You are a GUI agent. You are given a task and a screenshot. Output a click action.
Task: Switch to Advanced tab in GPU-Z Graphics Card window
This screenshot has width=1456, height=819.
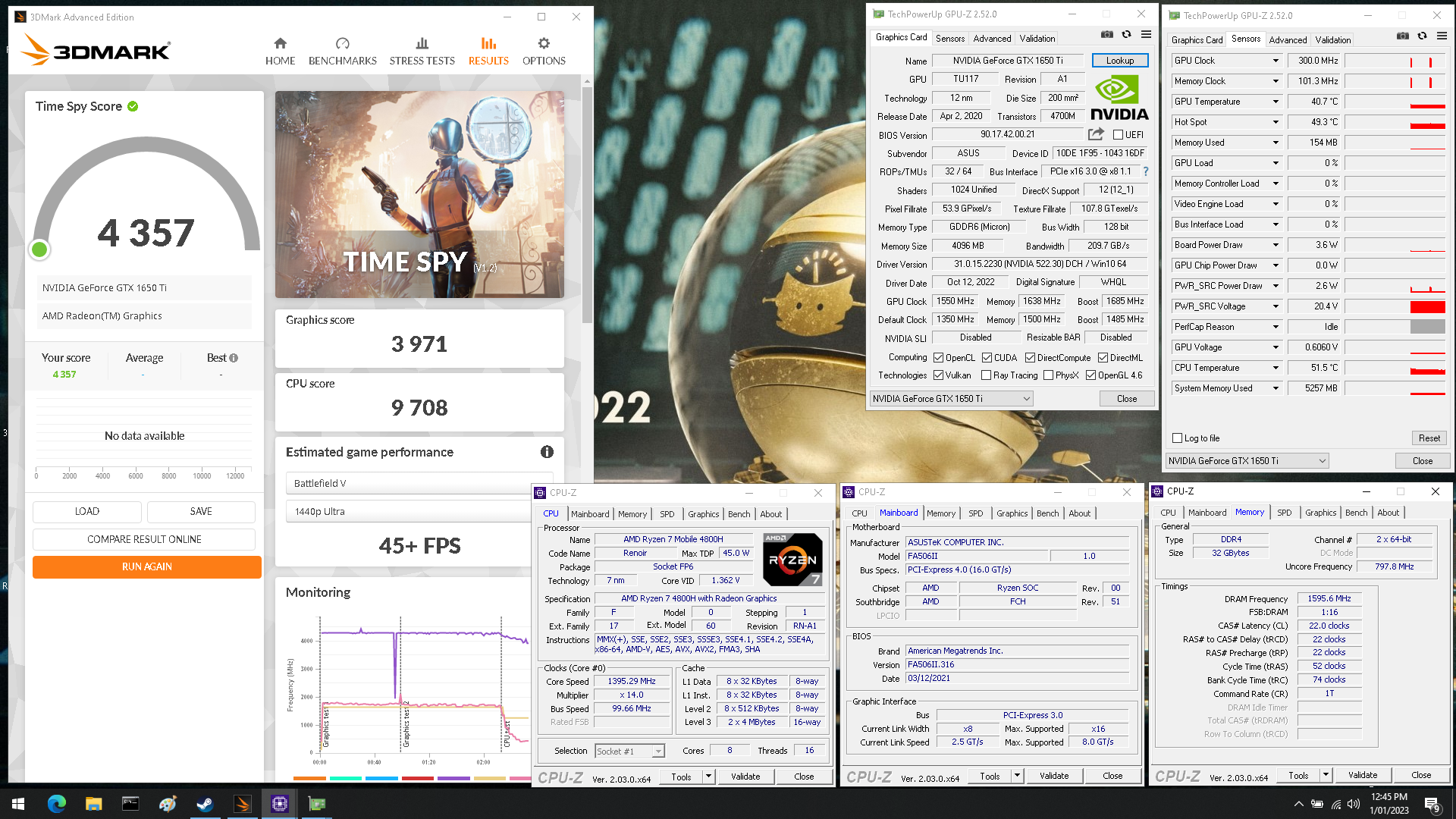(992, 39)
